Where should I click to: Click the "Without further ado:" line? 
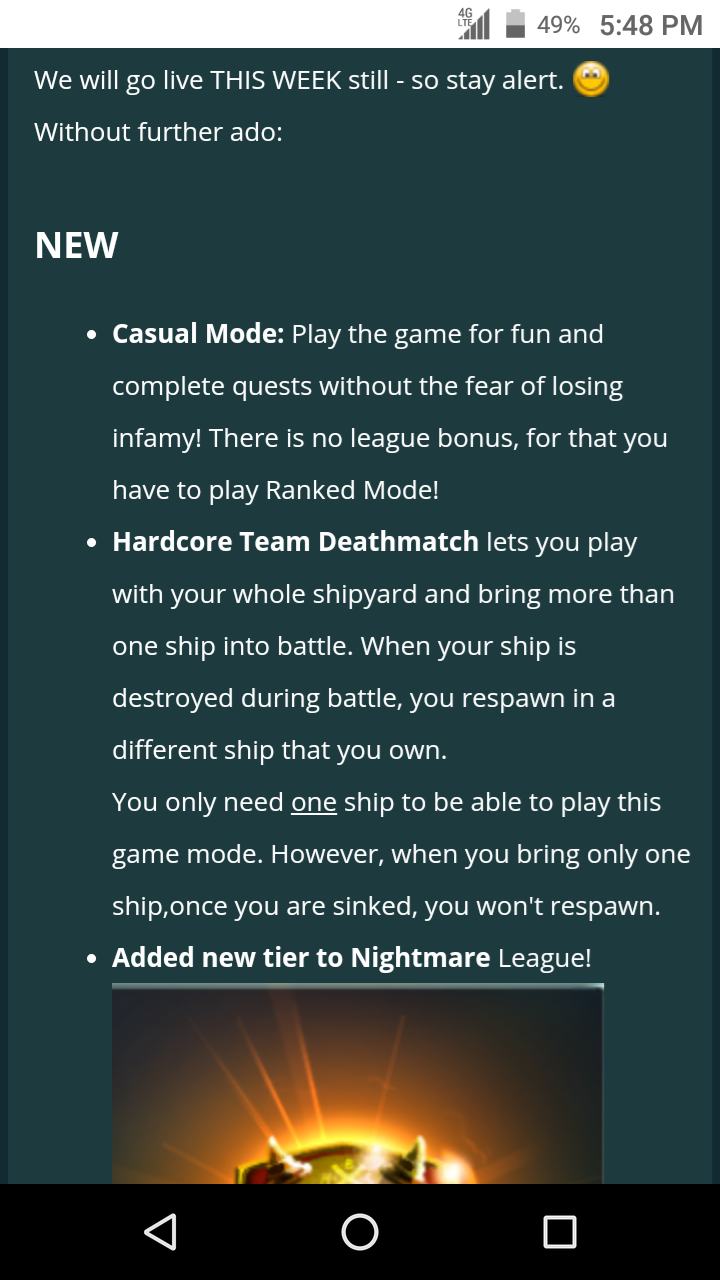point(158,132)
